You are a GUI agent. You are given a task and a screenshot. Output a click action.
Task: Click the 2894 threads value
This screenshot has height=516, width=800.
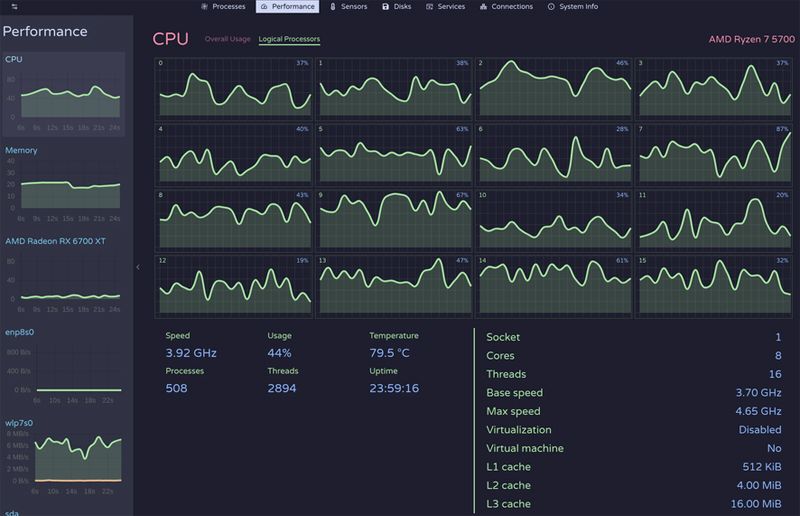pos(282,388)
